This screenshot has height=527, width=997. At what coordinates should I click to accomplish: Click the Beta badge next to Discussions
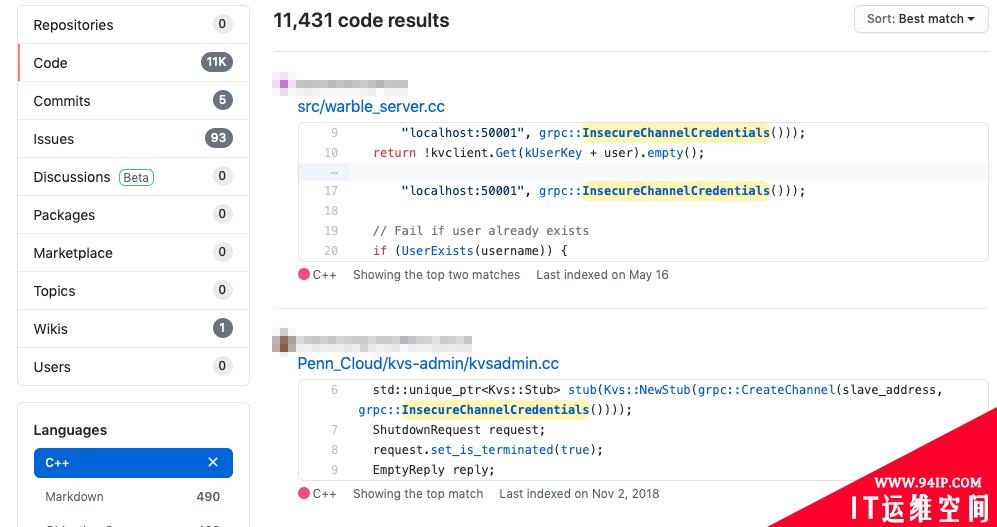136,177
